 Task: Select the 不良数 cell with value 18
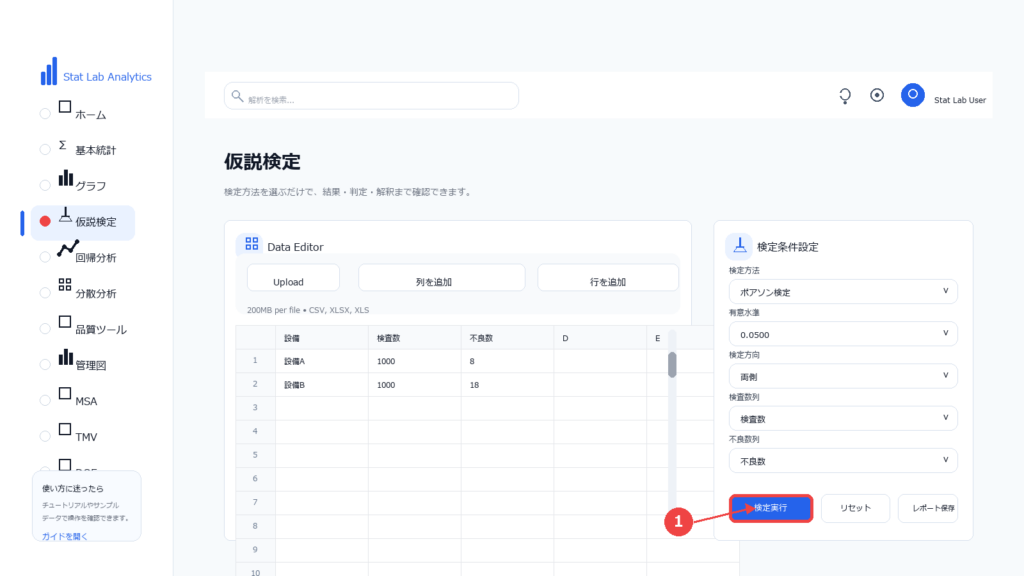pos(507,385)
